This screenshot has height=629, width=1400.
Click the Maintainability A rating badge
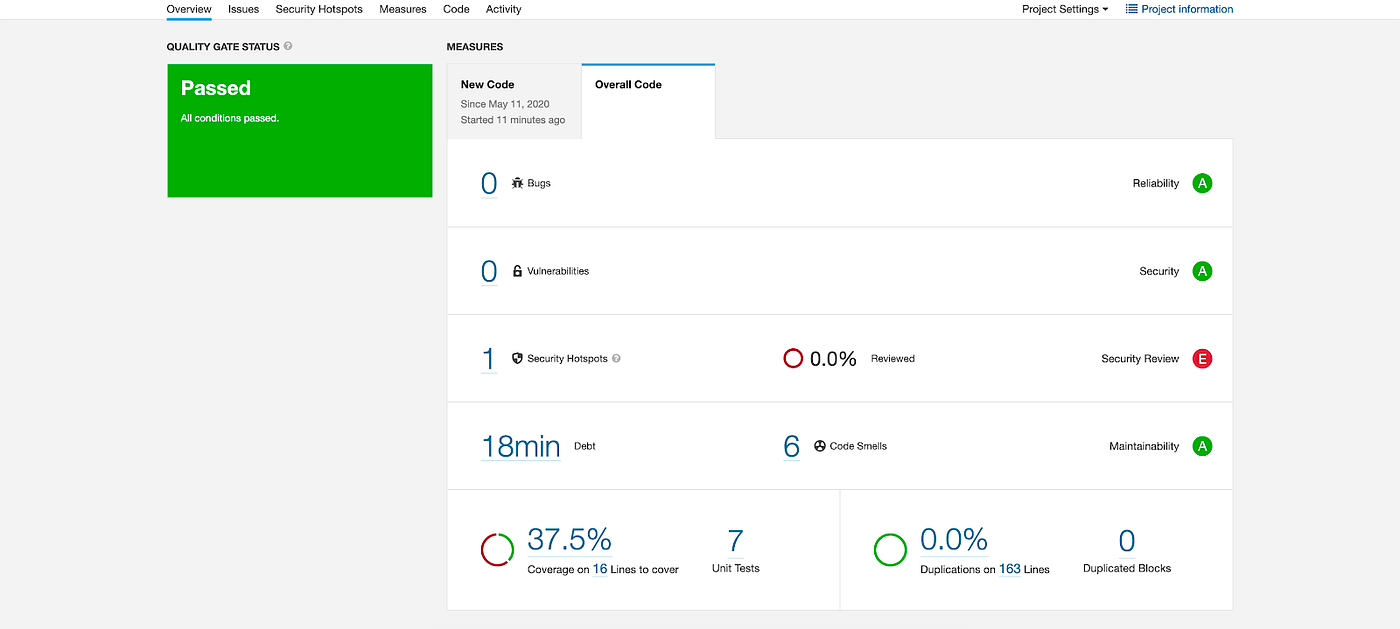click(1202, 446)
